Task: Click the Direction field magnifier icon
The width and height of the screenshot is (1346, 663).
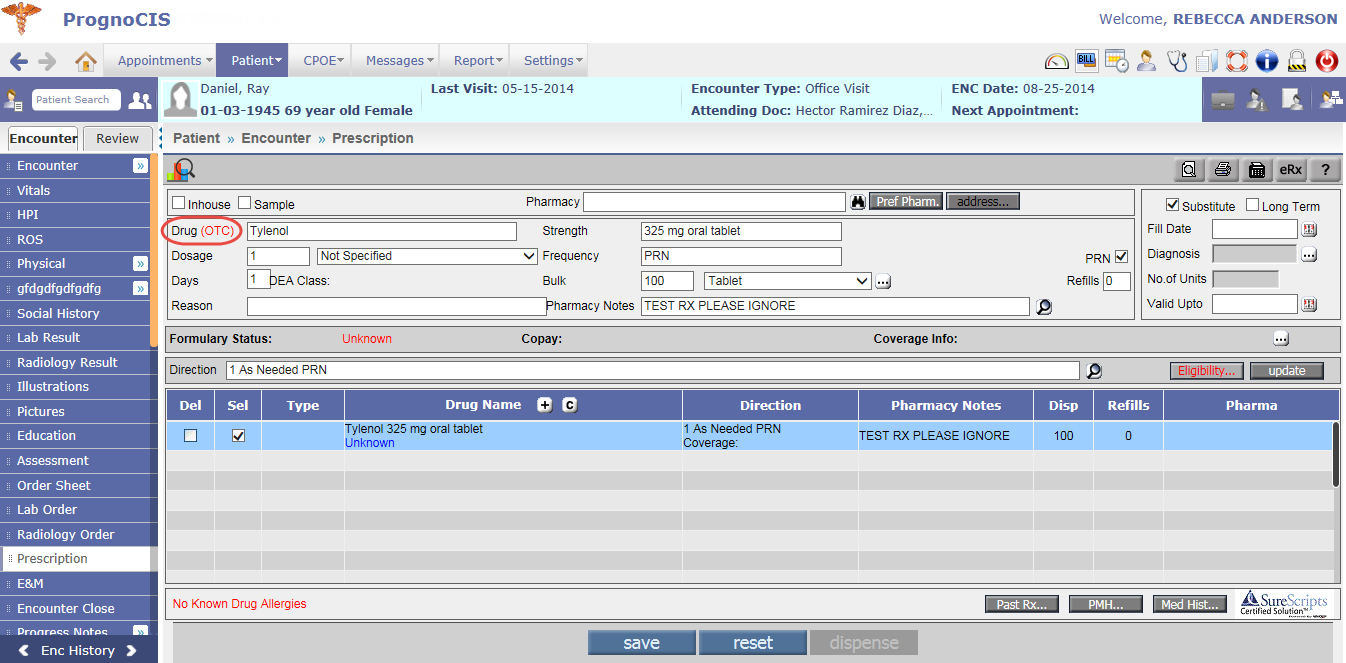Action: pos(1094,371)
